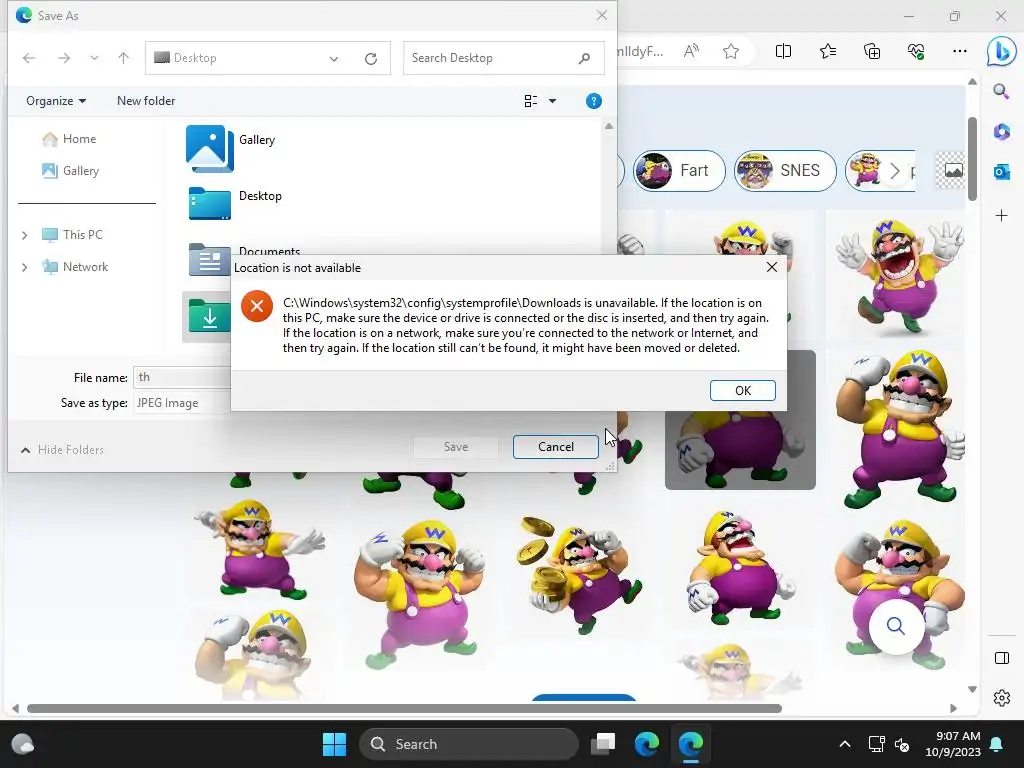Go forward in Save As navigation
The image size is (1024, 768).
(x=63, y=58)
